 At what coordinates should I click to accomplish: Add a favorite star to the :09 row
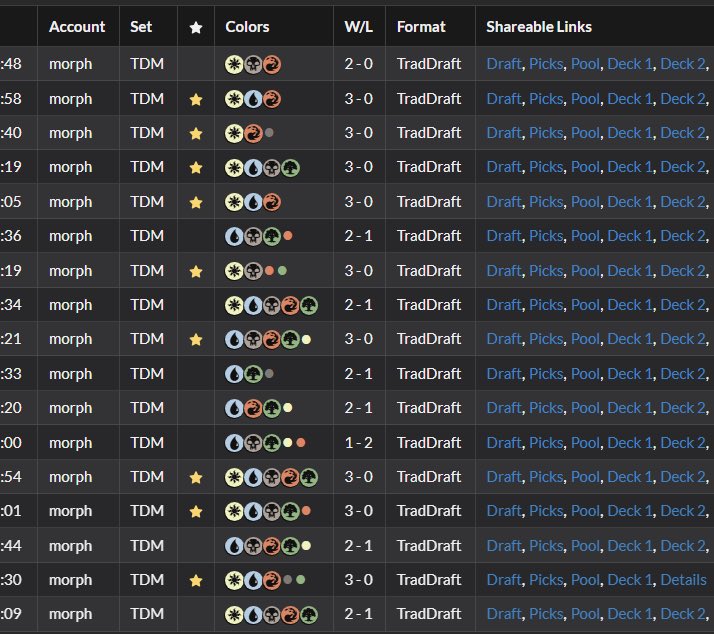pos(196,614)
